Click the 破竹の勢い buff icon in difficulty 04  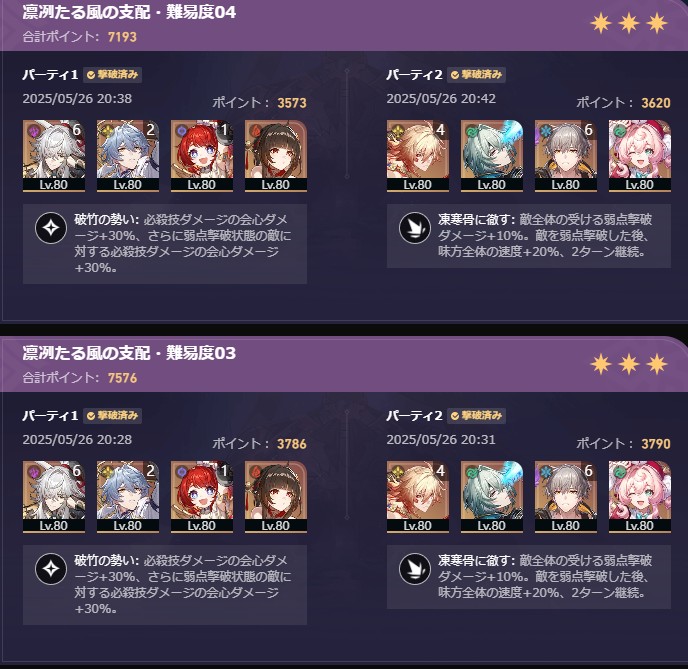[51, 228]
